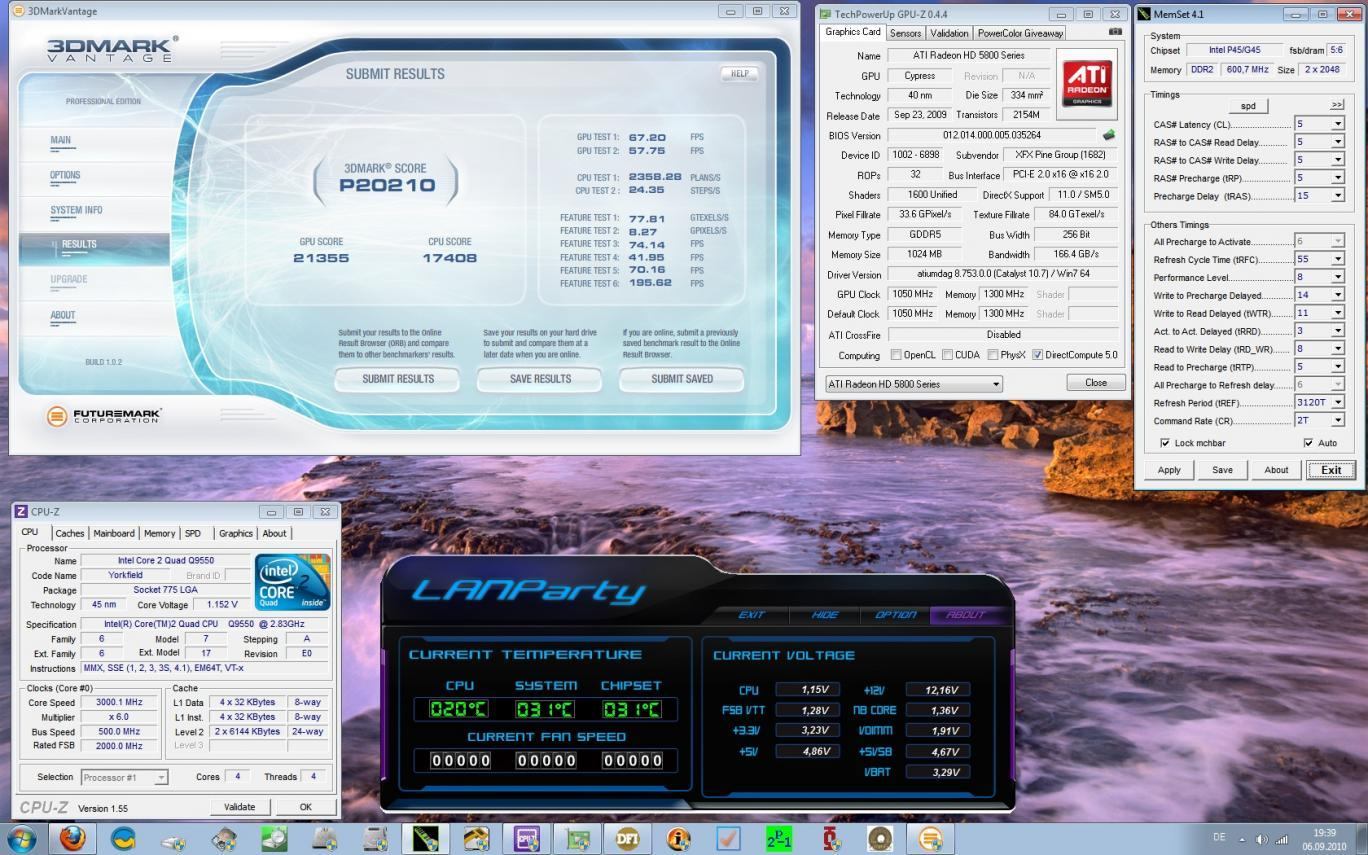
Task: Click the Apply button in MemSet
Action: click(1169, 470)
